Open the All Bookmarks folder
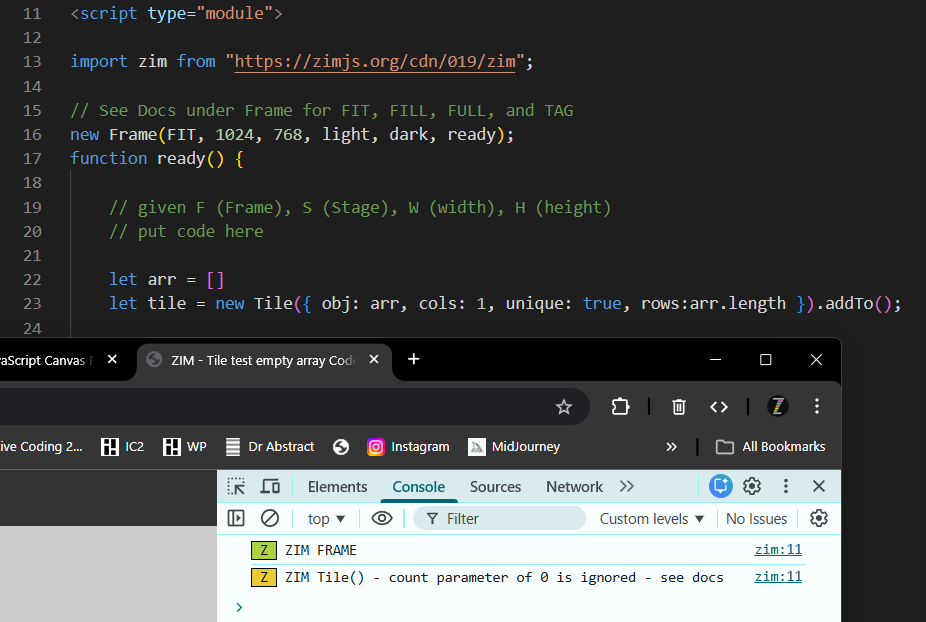The height and width of the screenshot is (622, 926). pos(771,447)
